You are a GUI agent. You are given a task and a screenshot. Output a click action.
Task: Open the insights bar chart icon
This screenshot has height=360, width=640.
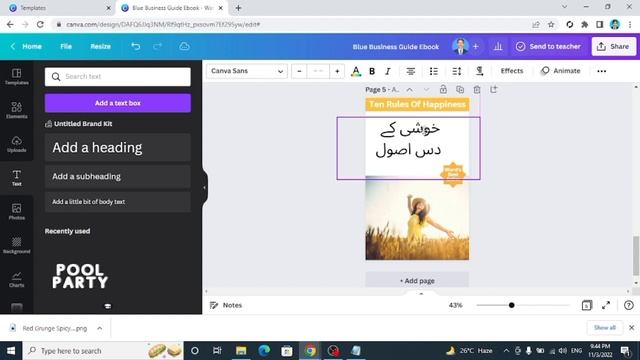pos(498,47)
